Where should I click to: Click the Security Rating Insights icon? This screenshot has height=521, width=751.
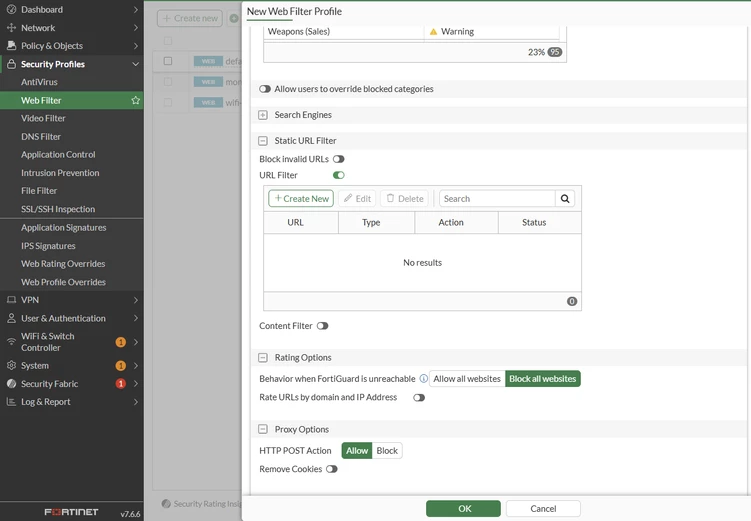click(166, 504)
